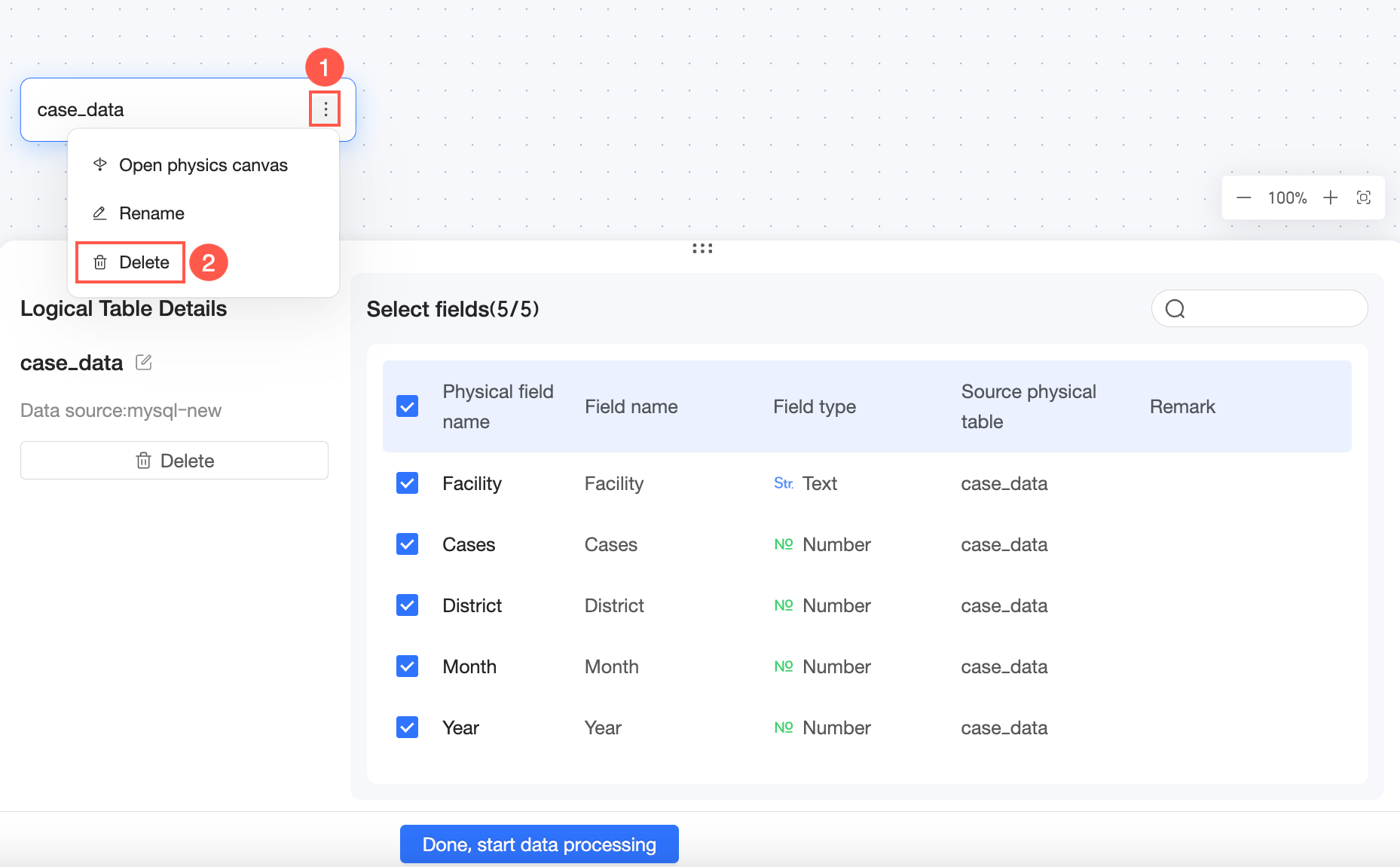Click the Str. type icon for Facility
The height and width of the screenshot is (867, 1400).
click(784, 483)
